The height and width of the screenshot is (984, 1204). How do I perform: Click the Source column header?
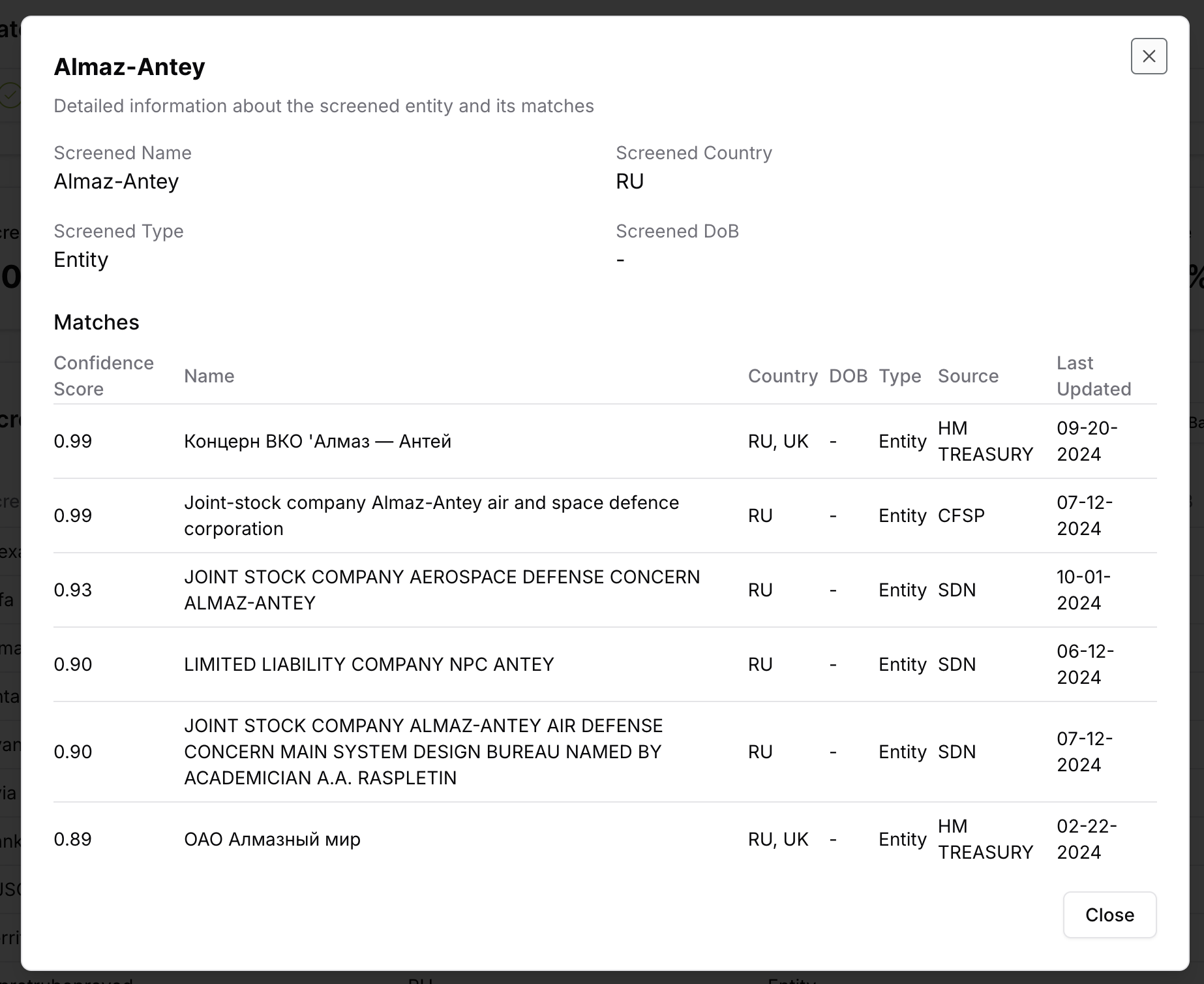pos(968,376)
